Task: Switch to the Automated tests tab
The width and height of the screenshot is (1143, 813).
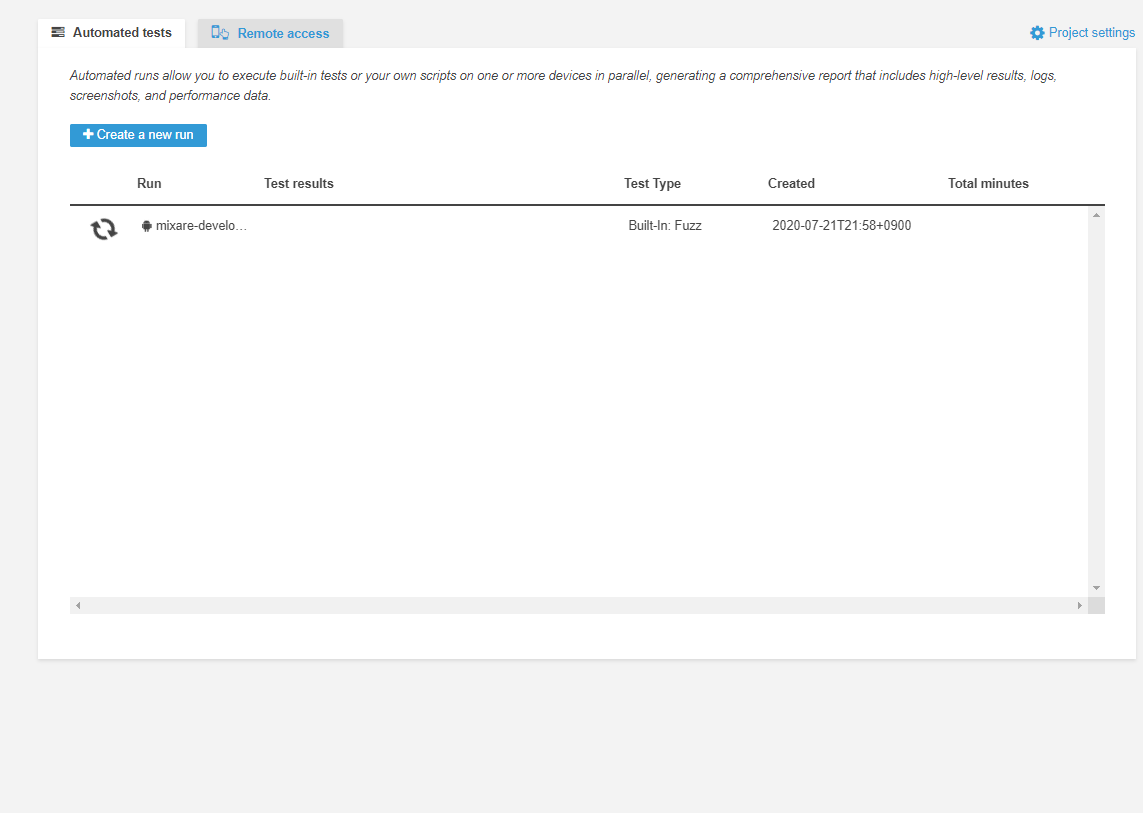Action: point(112,33)
